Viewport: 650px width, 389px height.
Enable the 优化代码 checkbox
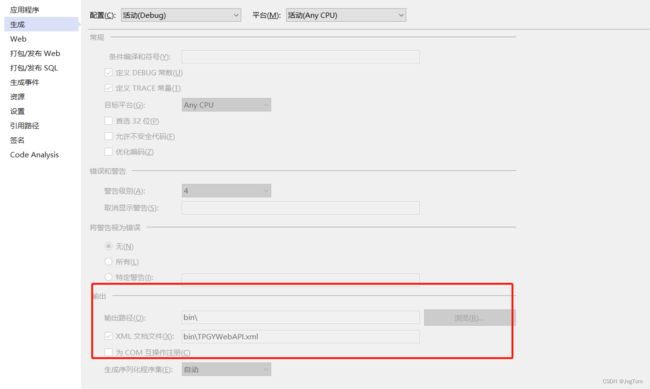click(x=109, y=152)
